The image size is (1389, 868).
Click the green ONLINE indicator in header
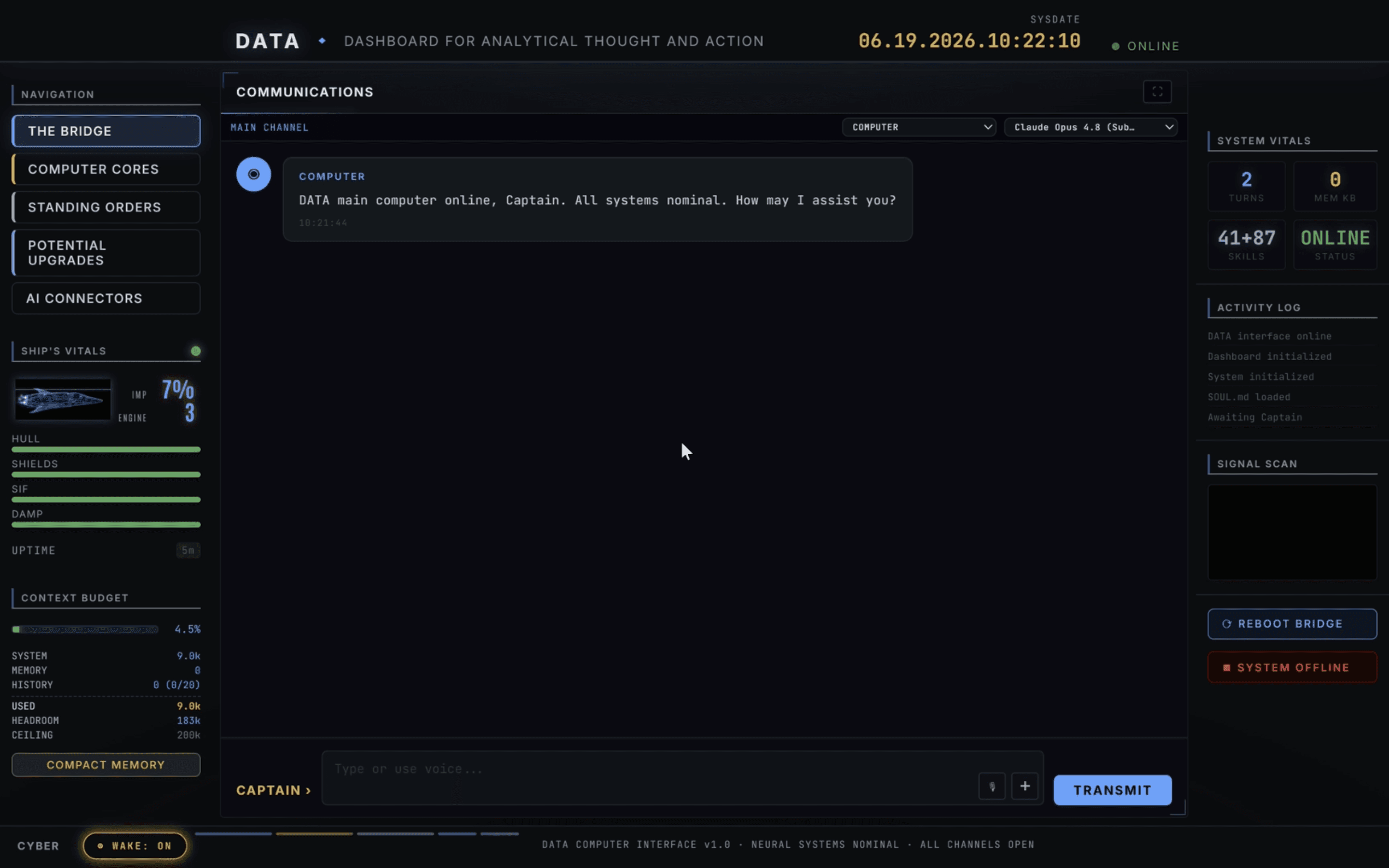point(1145,46)
